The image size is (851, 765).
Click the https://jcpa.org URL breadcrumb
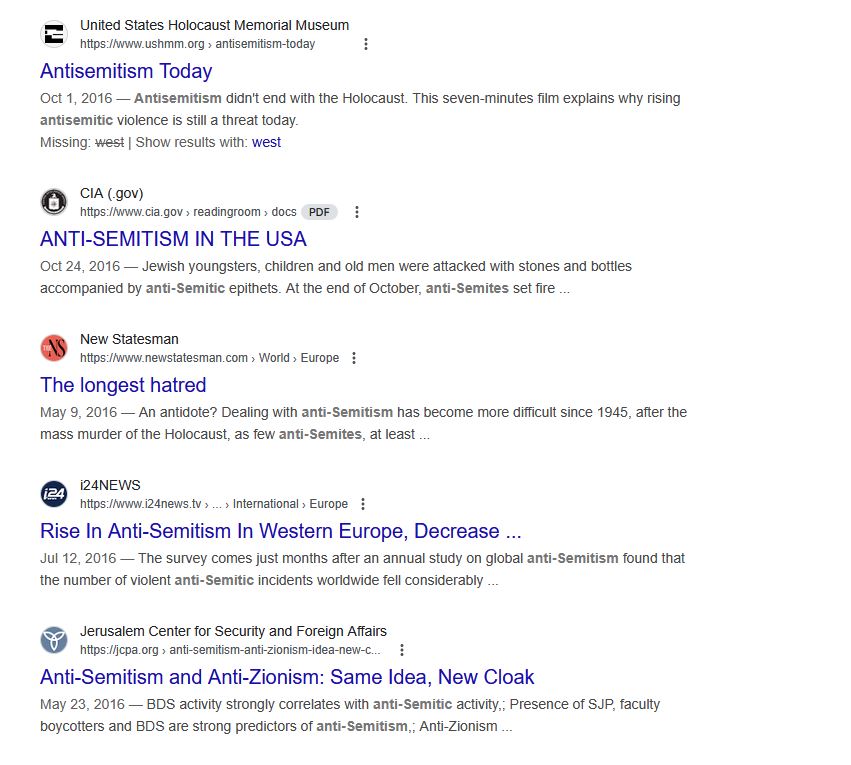click(230, 650)
